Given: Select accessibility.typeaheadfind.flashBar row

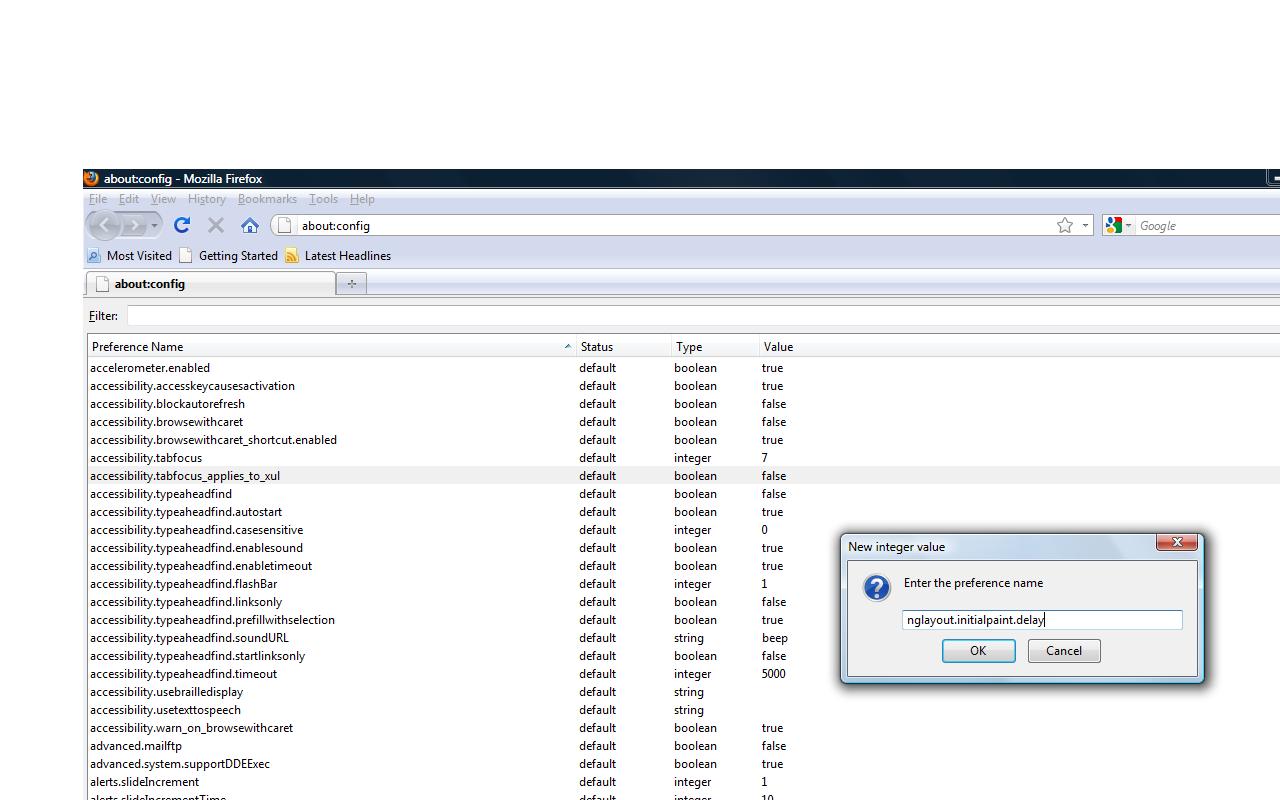Looking at the screenshot, I should 683,584.
